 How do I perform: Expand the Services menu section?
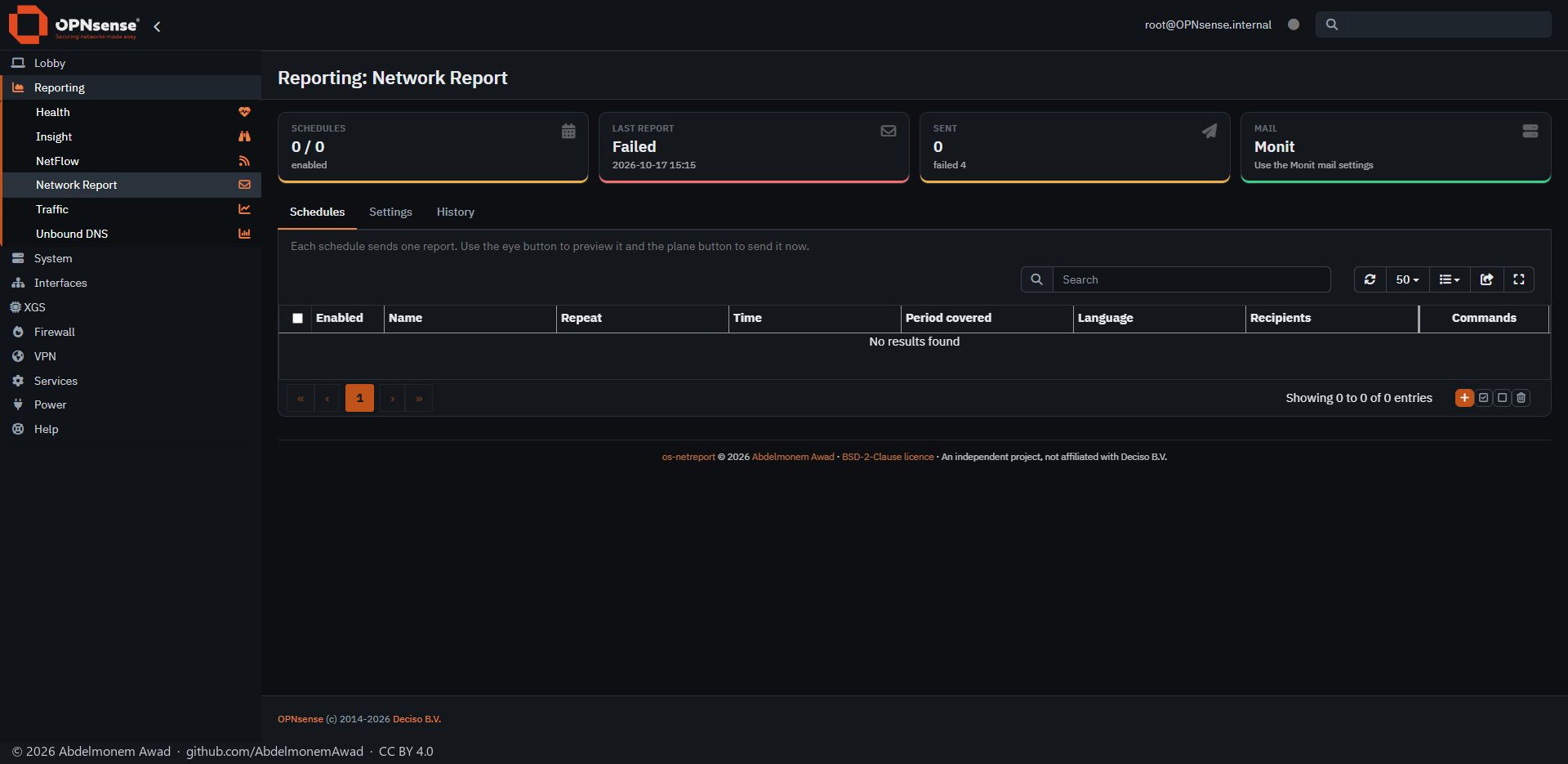pos(131,381)
